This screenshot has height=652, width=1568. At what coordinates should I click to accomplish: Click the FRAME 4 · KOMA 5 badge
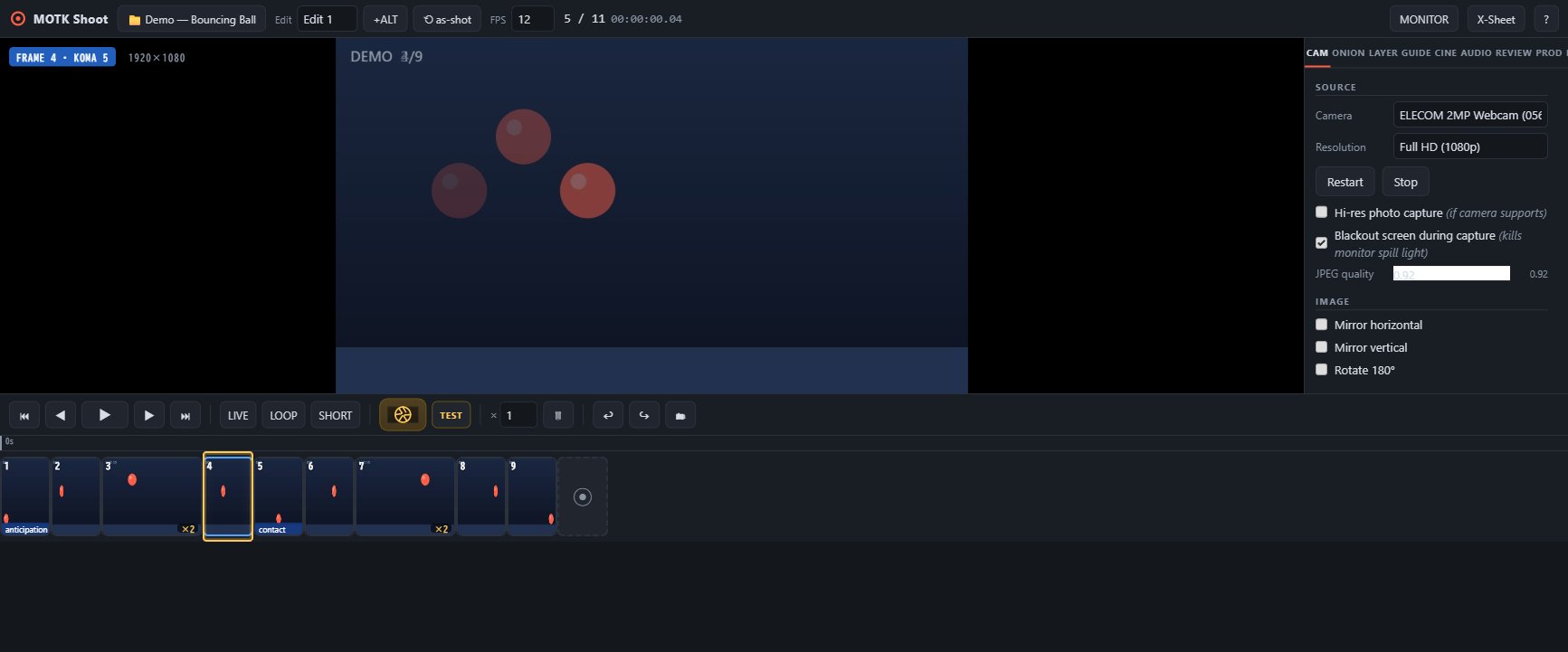(62, 57)
